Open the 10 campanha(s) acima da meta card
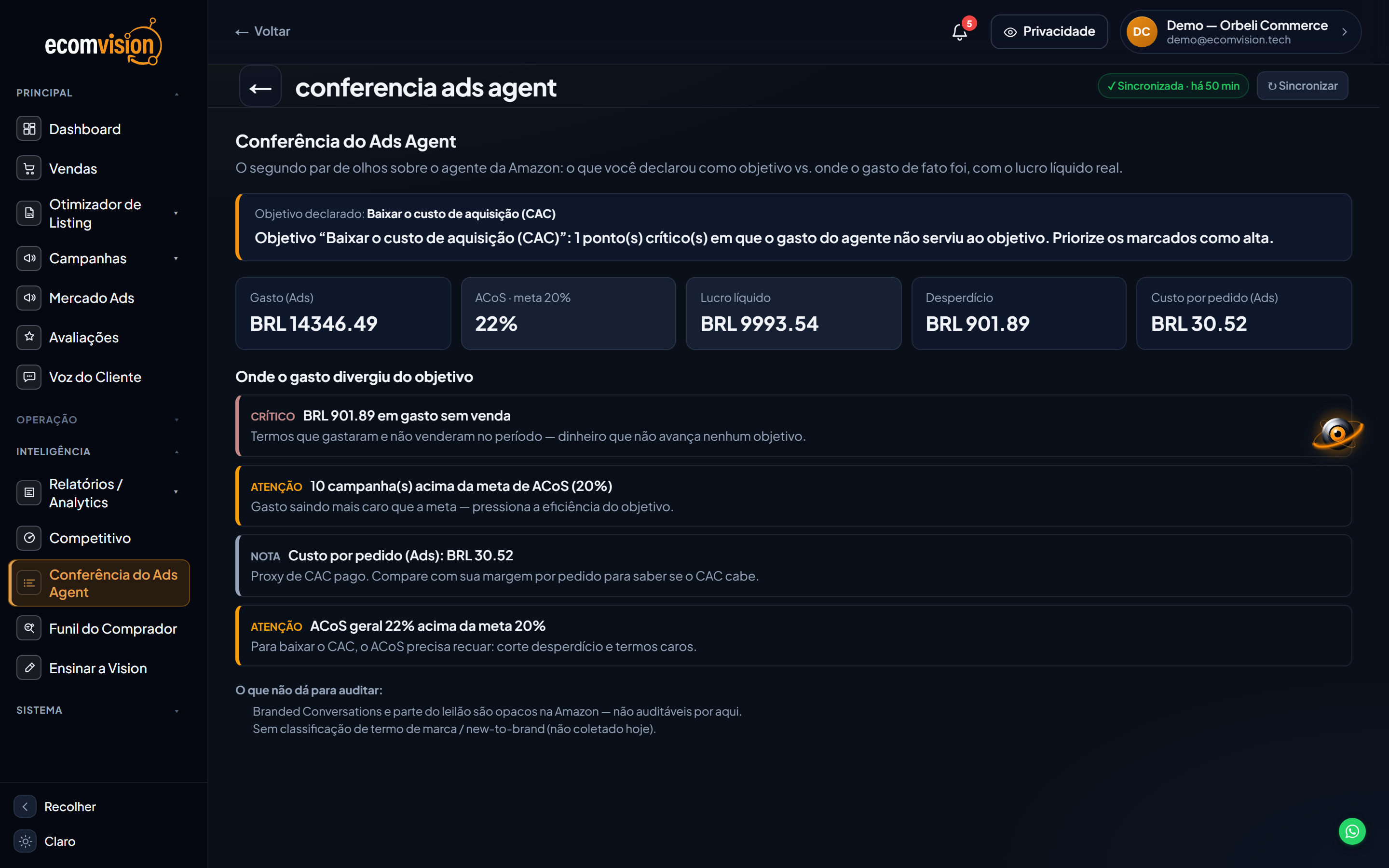 [x=793, y=496]
